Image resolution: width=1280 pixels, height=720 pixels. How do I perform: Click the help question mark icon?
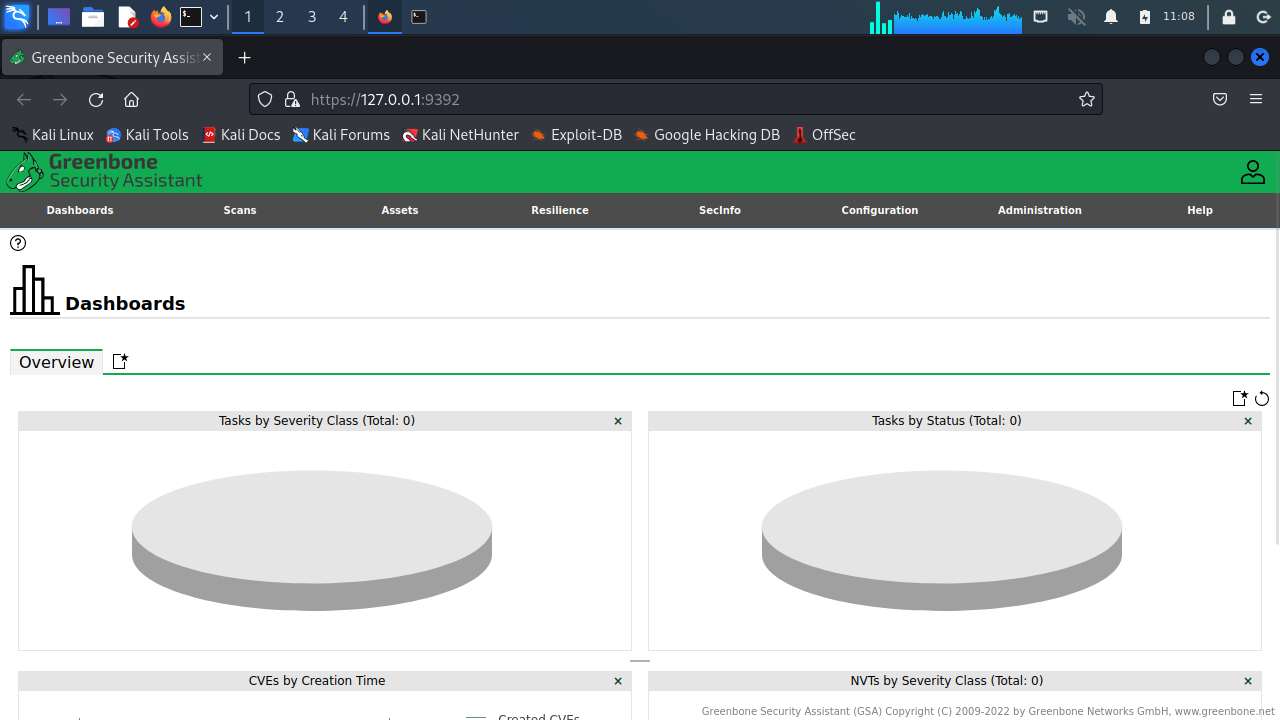pos(18,243)
